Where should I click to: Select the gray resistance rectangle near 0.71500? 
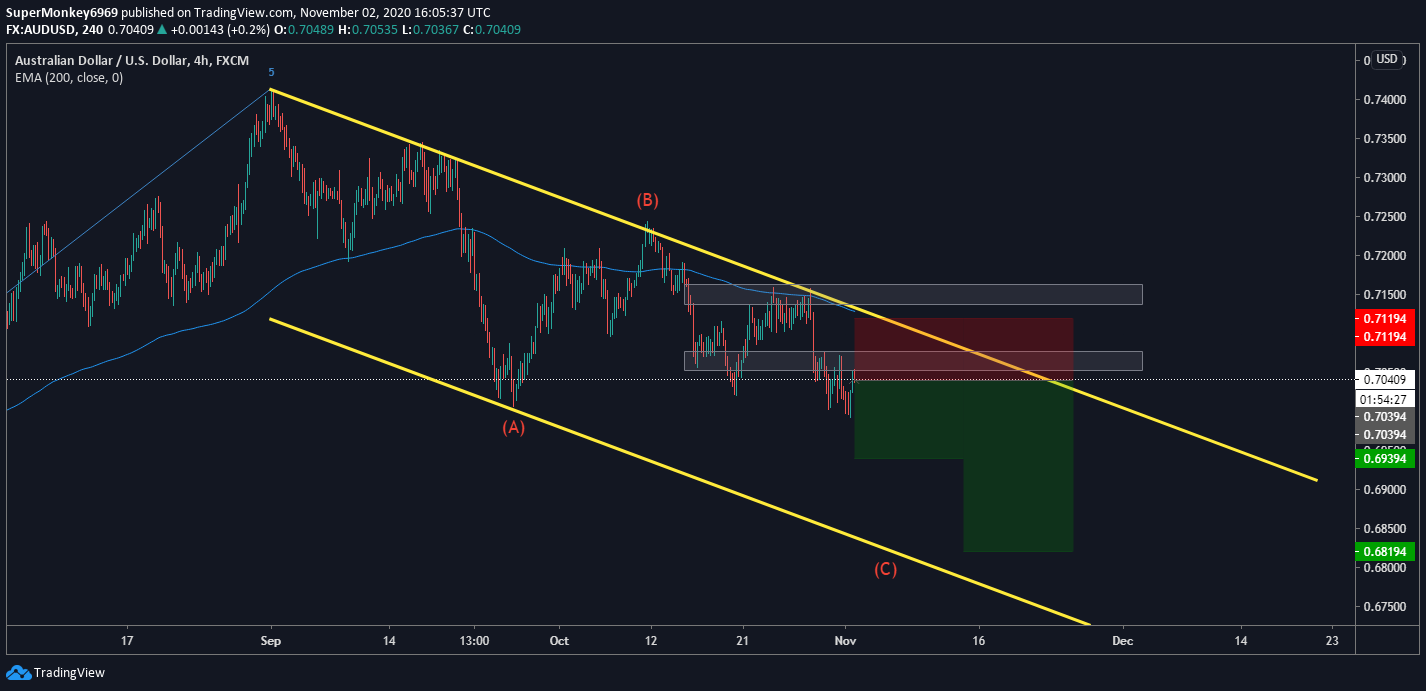tap(913, 294)
